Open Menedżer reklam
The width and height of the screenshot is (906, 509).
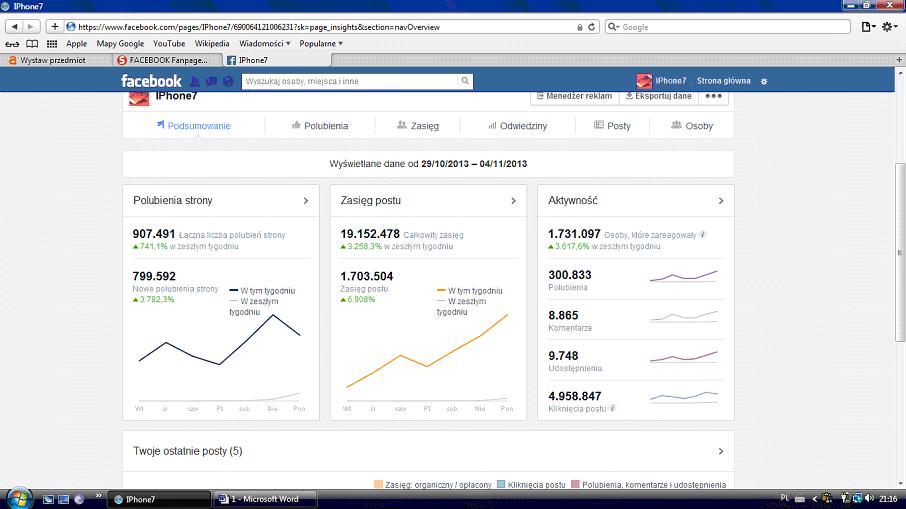pos(574,96)
